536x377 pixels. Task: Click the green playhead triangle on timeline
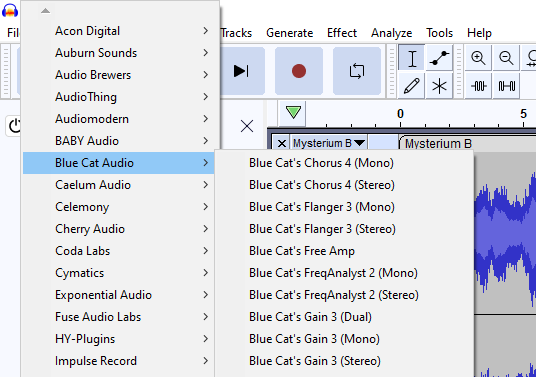click(x=293, y=112)
